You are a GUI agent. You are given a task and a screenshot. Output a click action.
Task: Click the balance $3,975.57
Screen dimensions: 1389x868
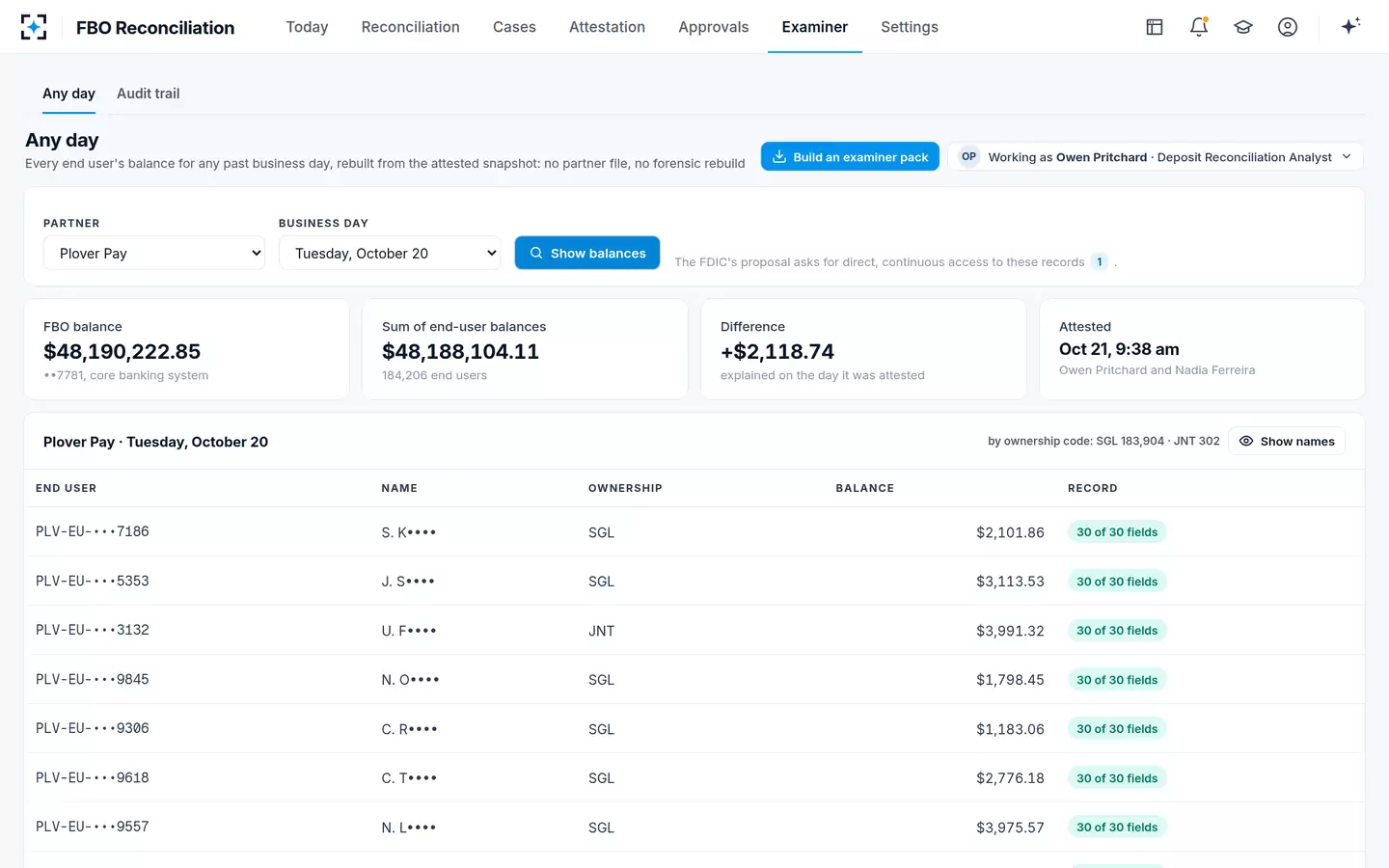[1010, 827]
